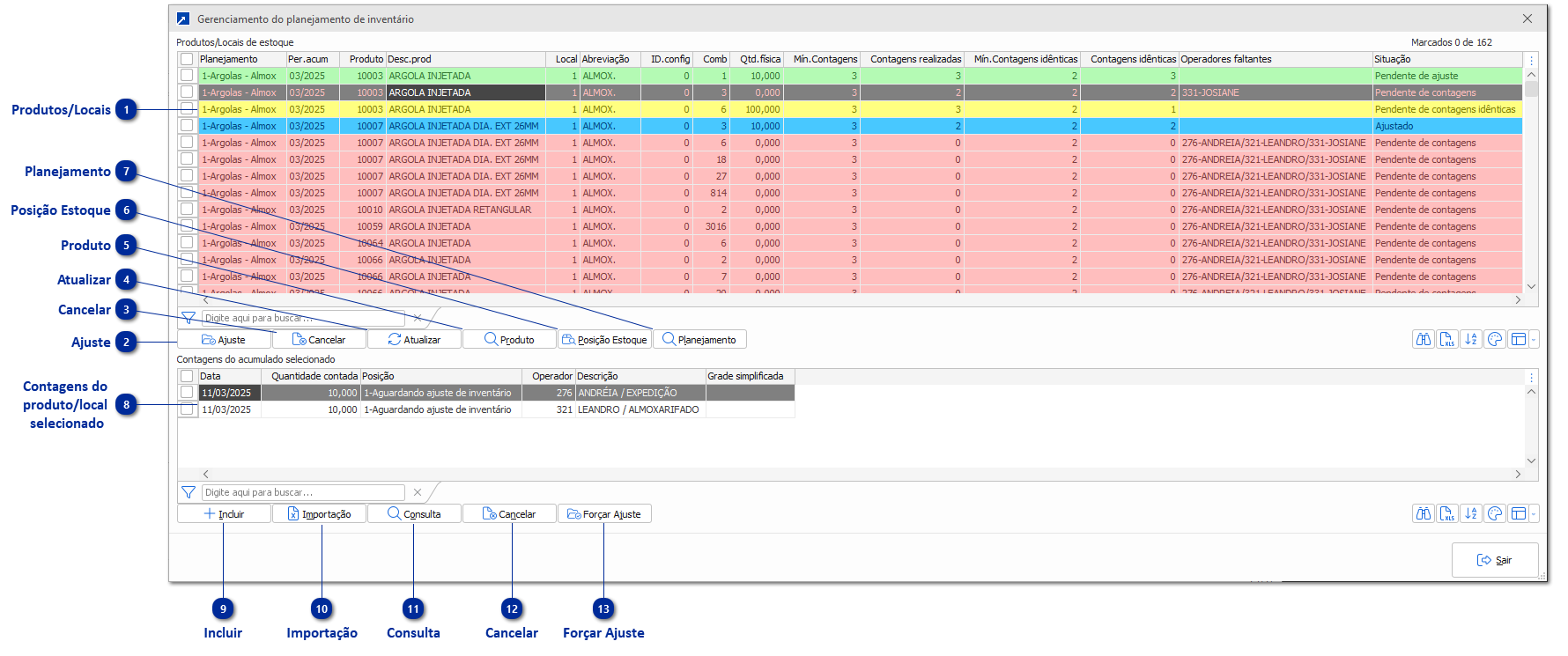This screenshot has width=1568, height=656.
Task: Click the Grade simplificada column header
Action: pos(750,376)
